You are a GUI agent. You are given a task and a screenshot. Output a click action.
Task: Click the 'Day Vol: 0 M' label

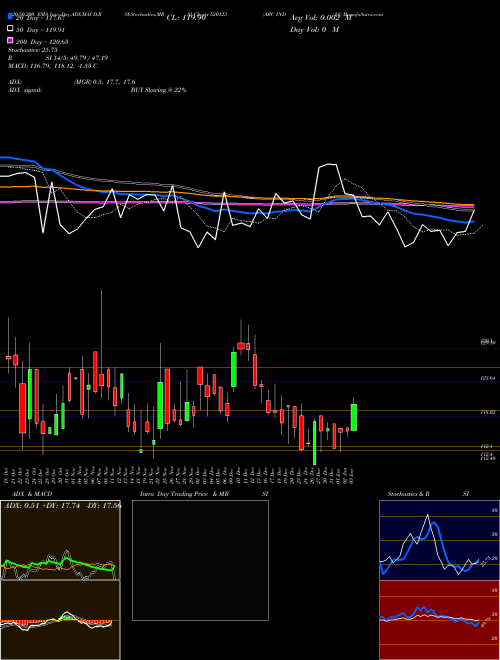(x=314, y=30)
